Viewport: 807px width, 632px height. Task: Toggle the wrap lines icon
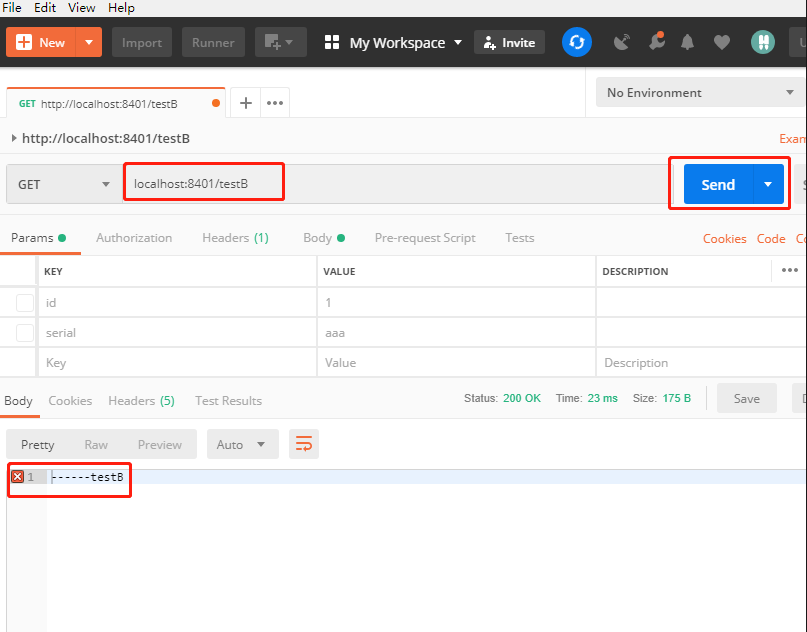coord(304,444)
